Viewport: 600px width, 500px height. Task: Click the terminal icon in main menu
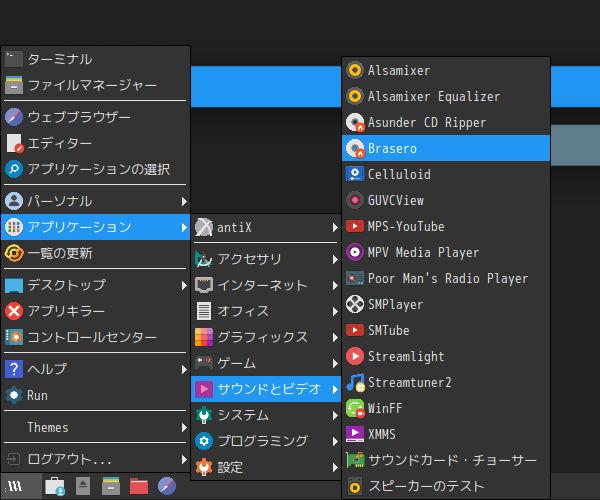pos(14,59)
